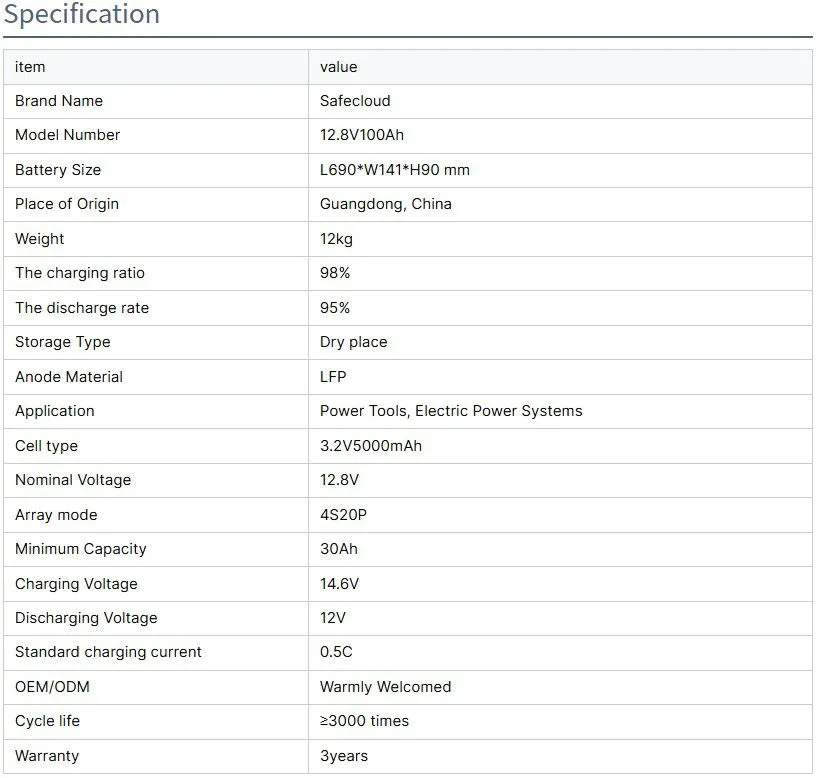The width and height of the screenshot is (821, 778).
Task: Select the '0.5C' charging current value
Action: pos(336,652)
